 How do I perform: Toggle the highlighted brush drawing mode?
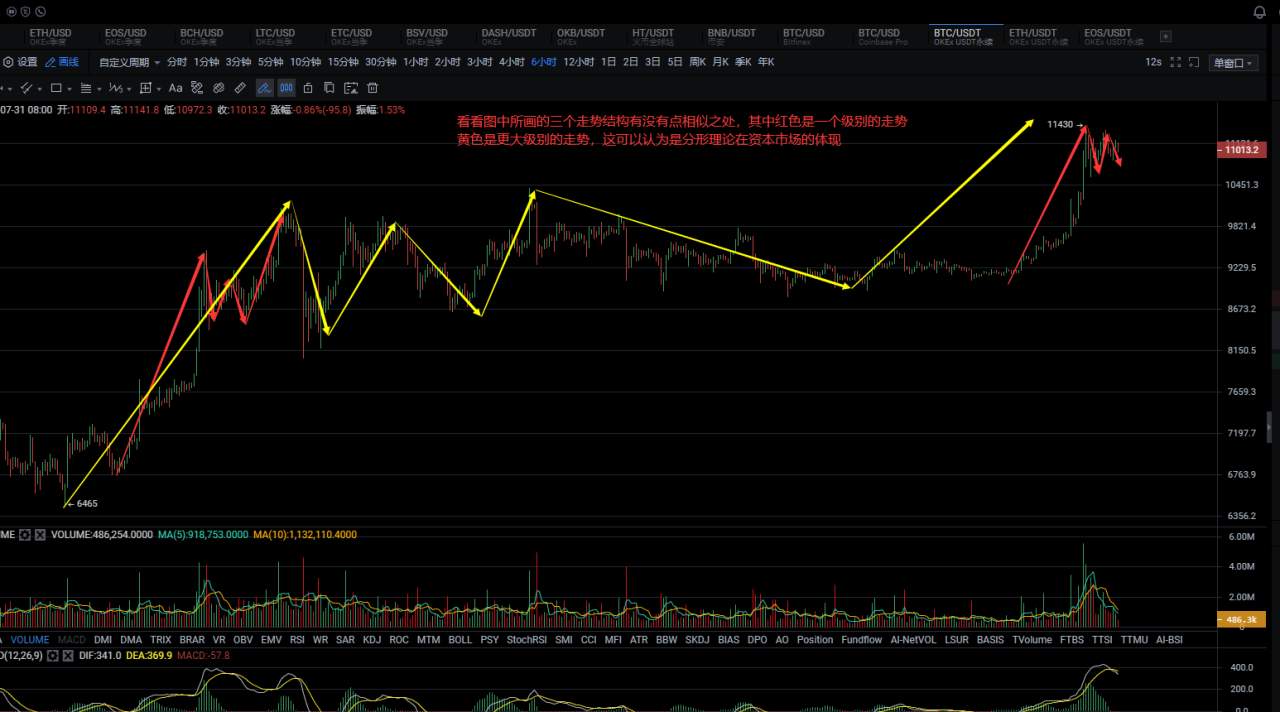[264, 88]
